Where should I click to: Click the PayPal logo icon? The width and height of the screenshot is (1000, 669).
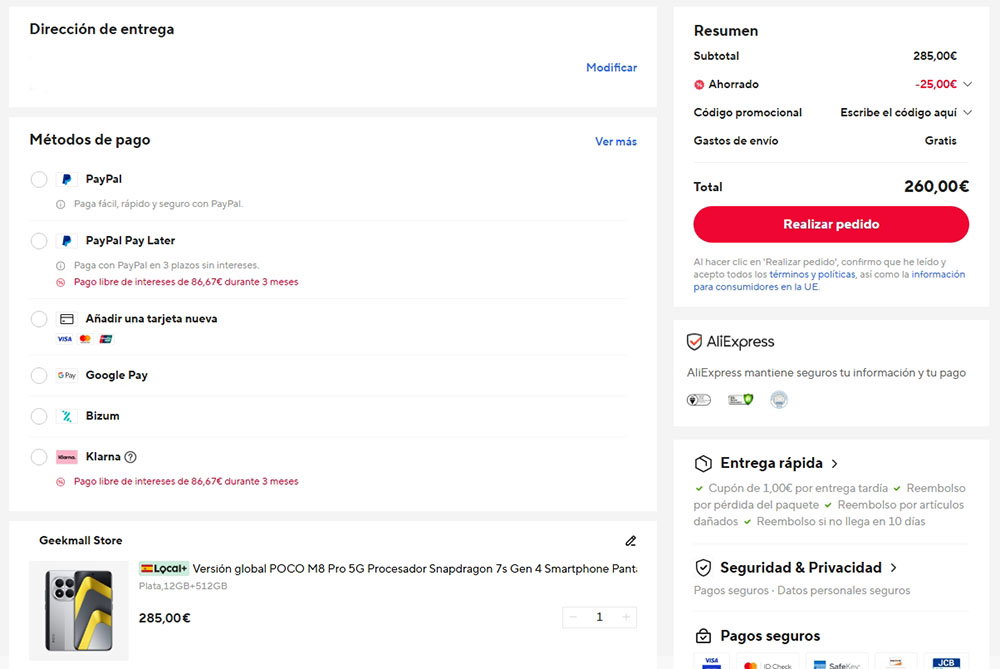tap(66, 179)
